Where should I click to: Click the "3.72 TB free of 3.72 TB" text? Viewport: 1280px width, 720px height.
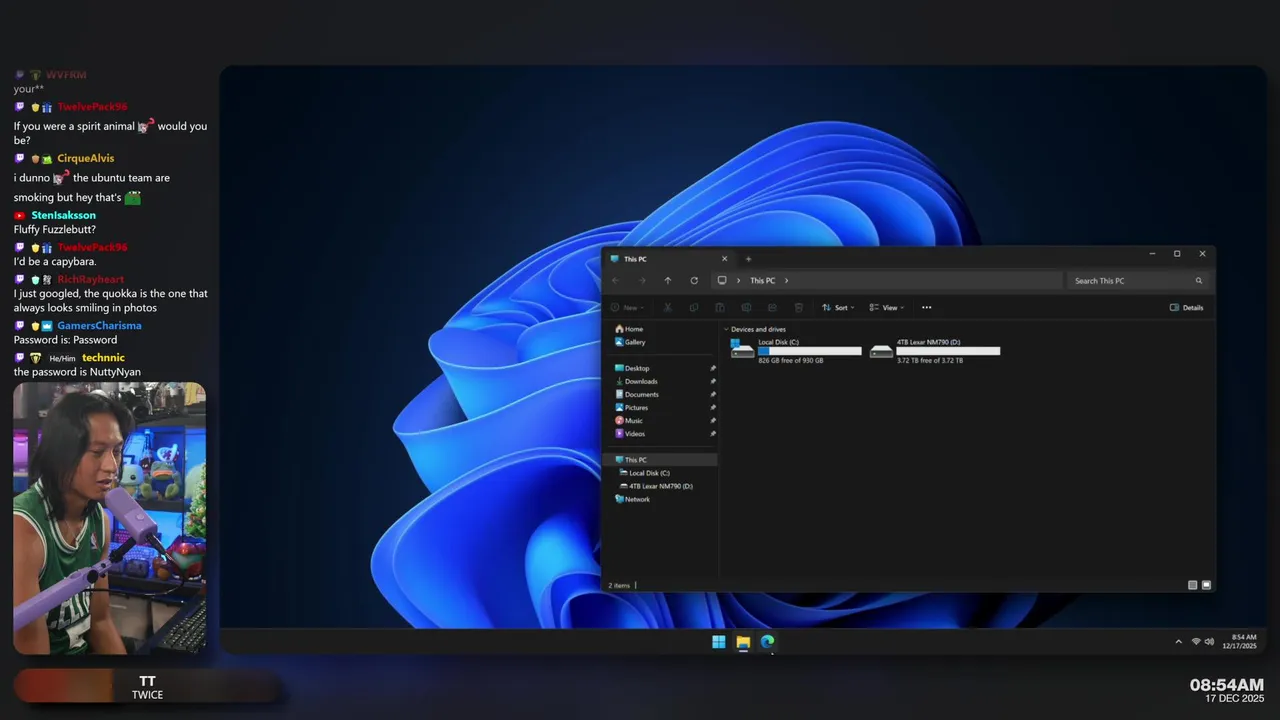930,360
